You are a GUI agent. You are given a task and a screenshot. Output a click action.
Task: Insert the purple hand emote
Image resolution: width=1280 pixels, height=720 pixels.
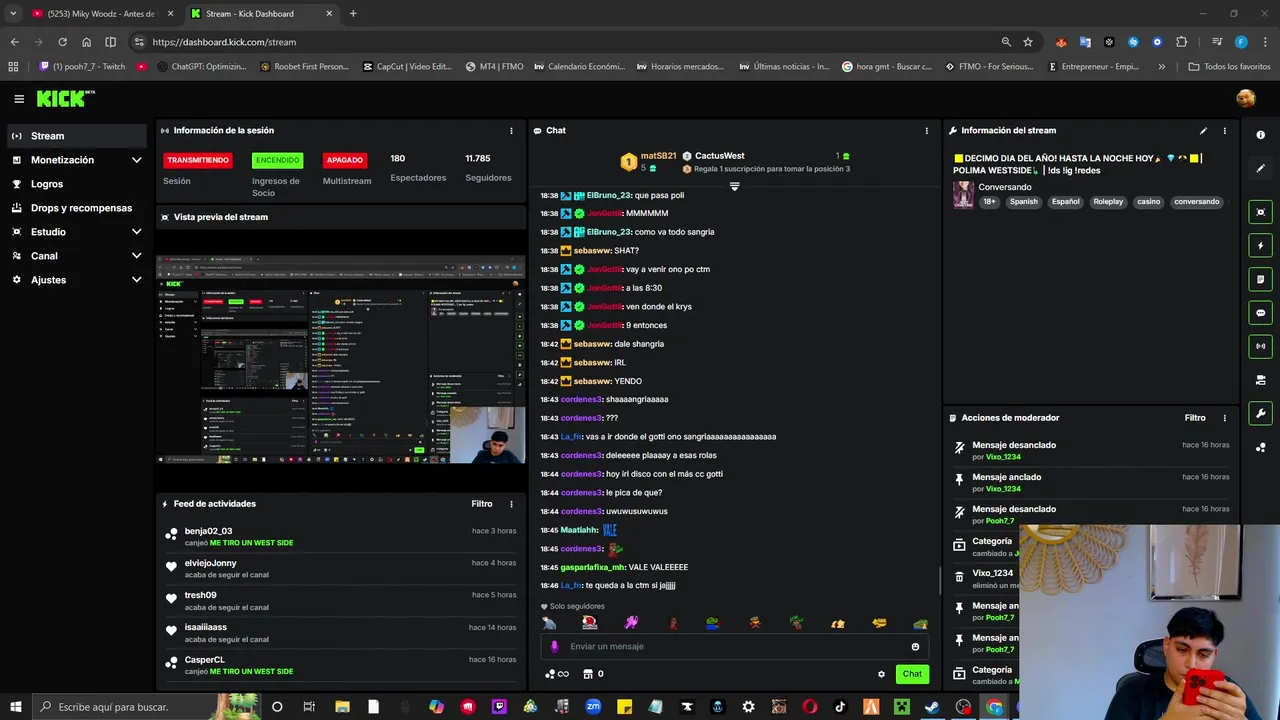pos(631,623)
